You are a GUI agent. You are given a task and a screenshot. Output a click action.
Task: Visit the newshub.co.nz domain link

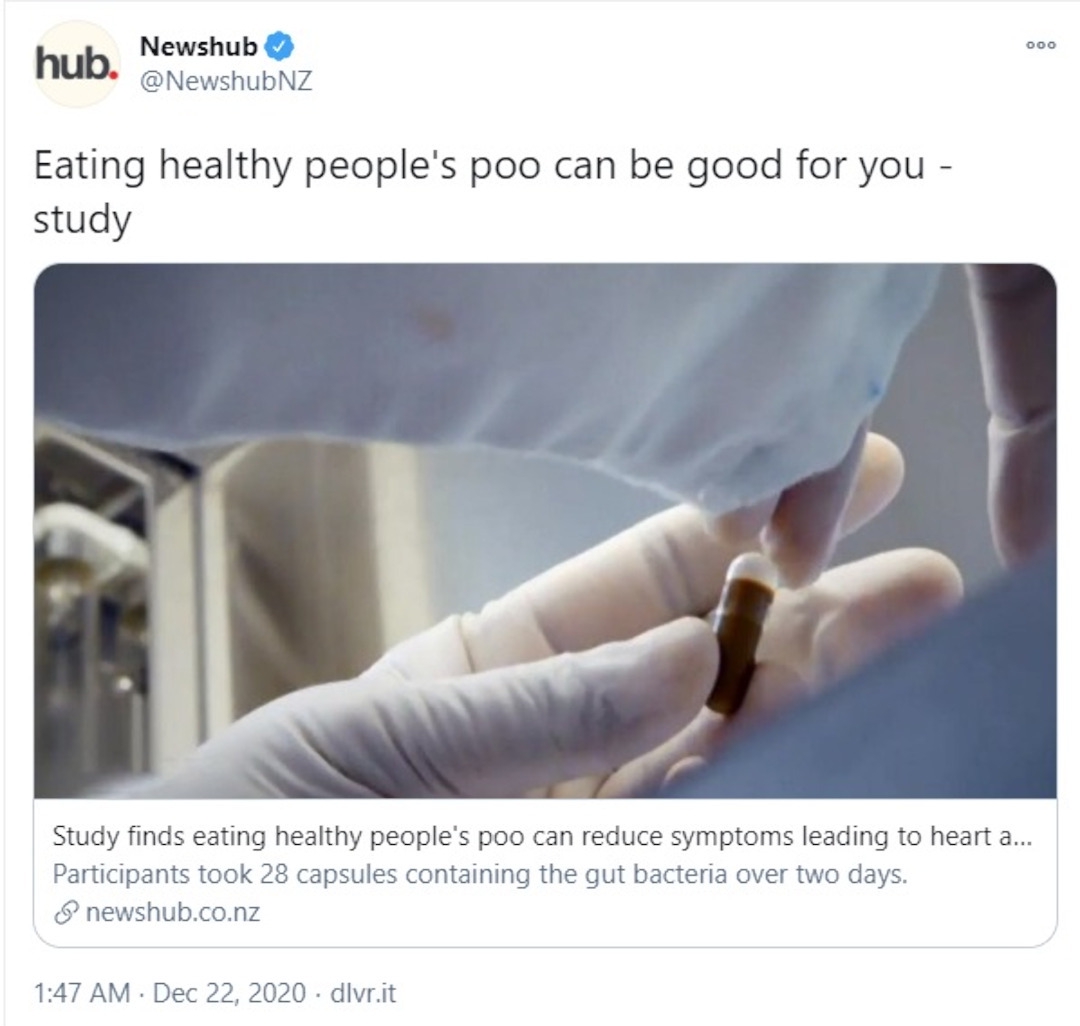tap(173, 912)
